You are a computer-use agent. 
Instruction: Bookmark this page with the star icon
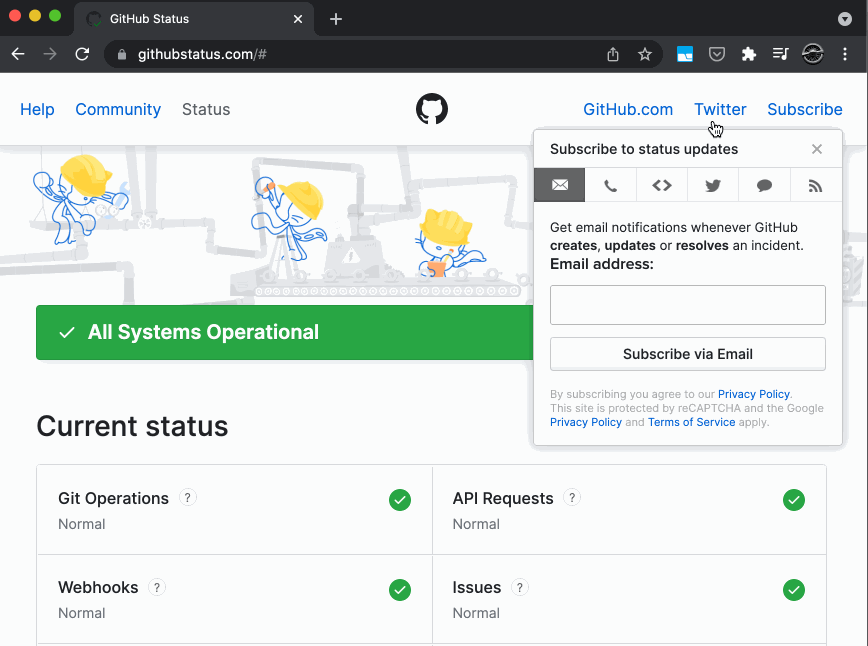[x=644, y=54]
